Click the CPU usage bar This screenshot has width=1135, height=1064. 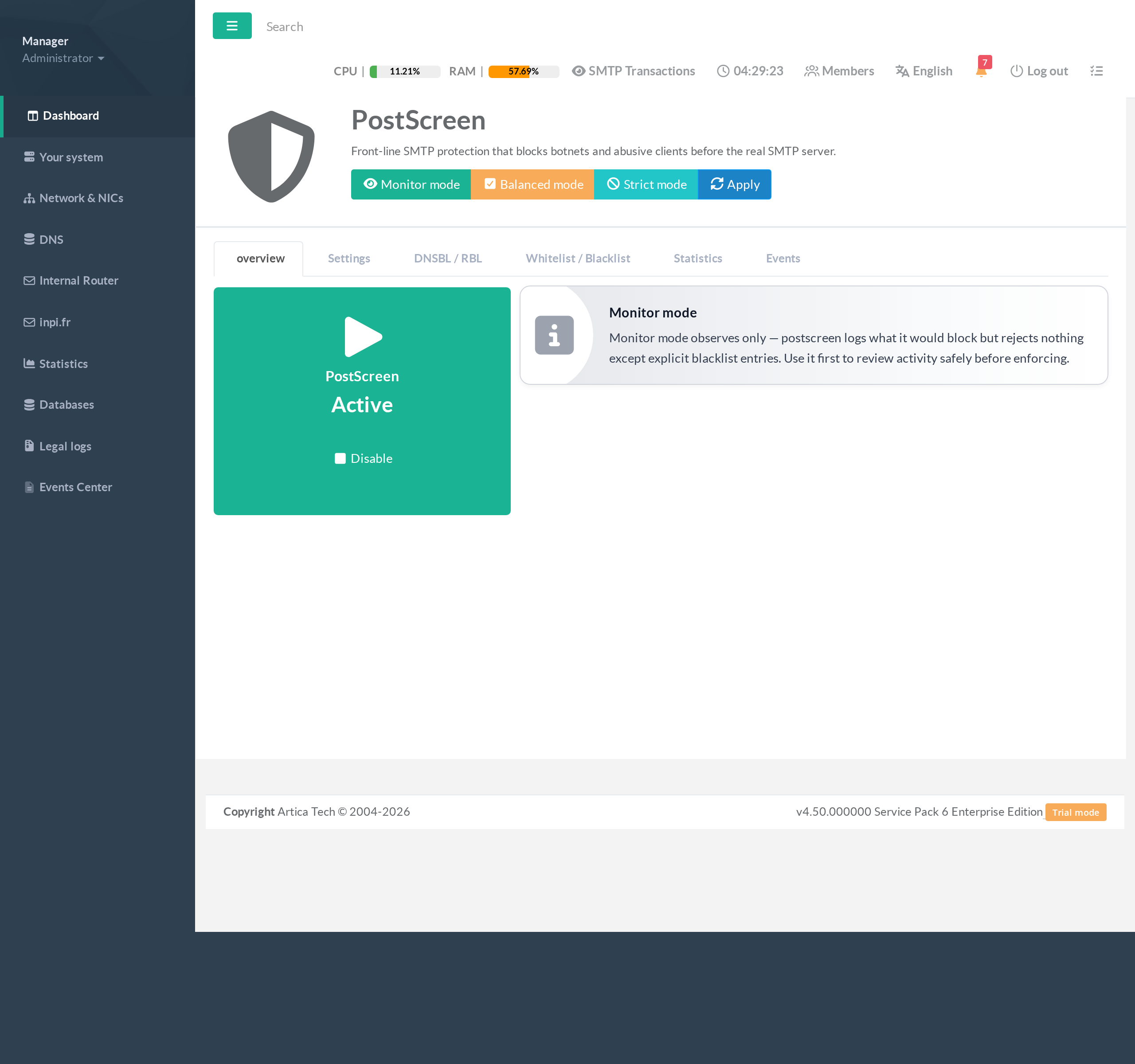(405, 71)
